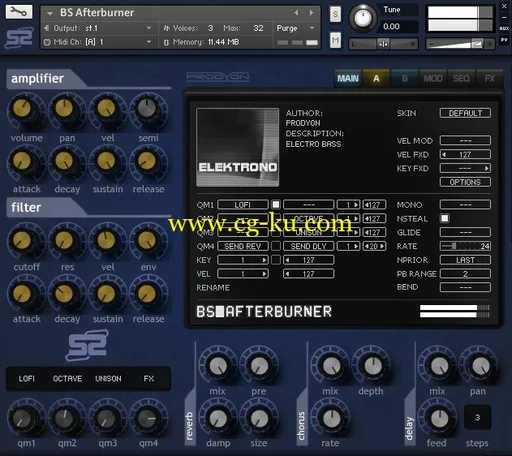Expand the instrument name dropdown arrow
This screenshot has width=512, height=456.
click(50, 13)
